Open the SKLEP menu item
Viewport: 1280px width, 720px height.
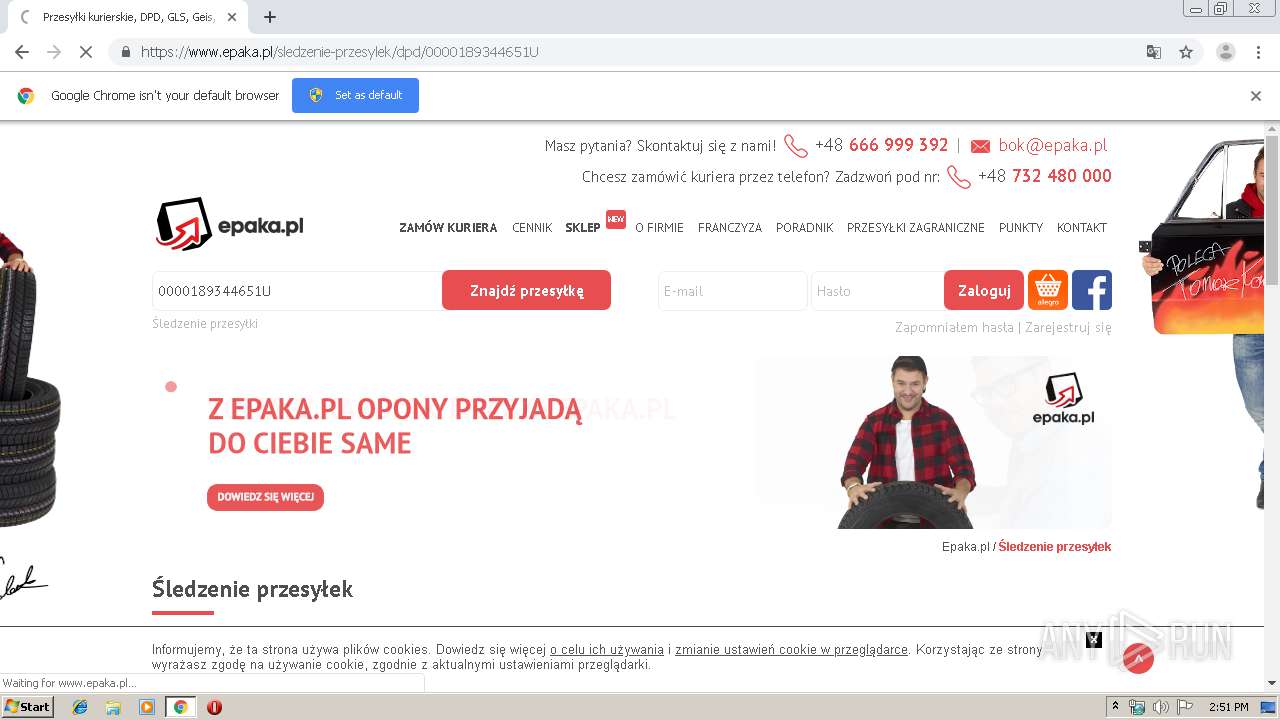[583, 228]
